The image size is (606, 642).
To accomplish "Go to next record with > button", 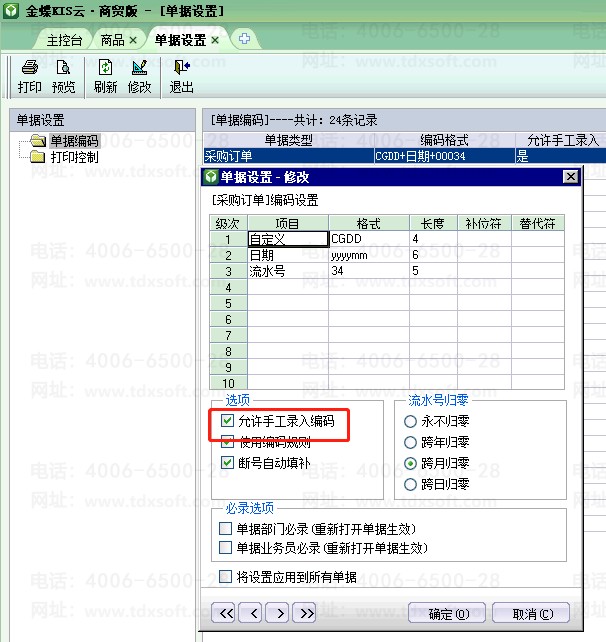I will tap(279, 612).
